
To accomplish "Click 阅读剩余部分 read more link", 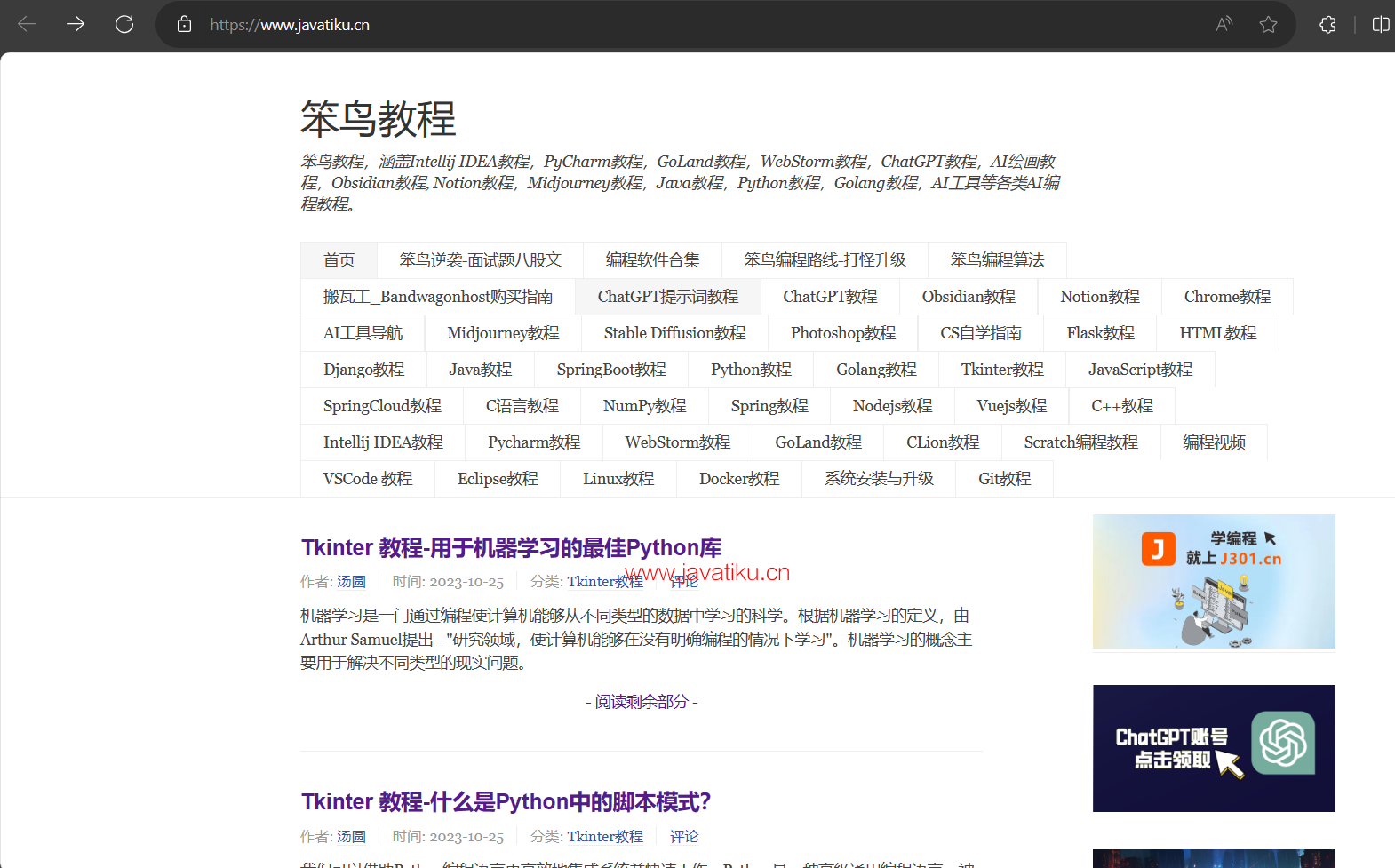I will pyautogui.click(x=642, y=702).
